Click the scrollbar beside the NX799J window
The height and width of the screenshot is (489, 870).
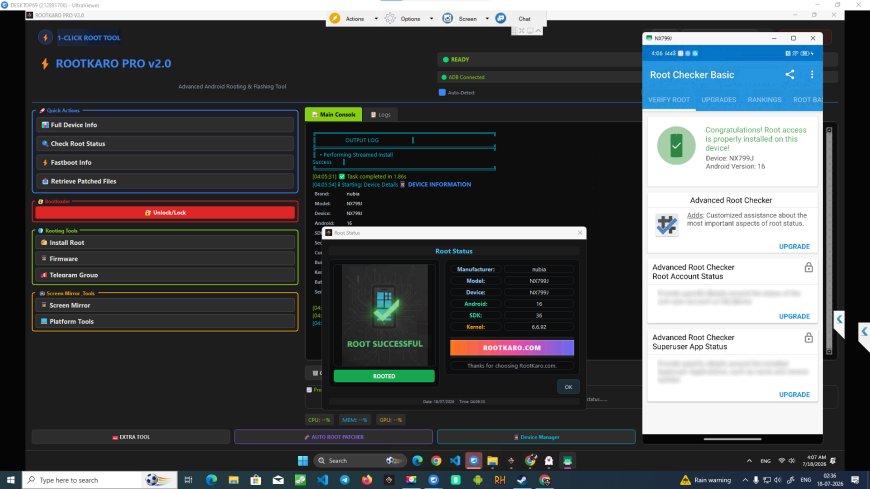click(829, 240)
